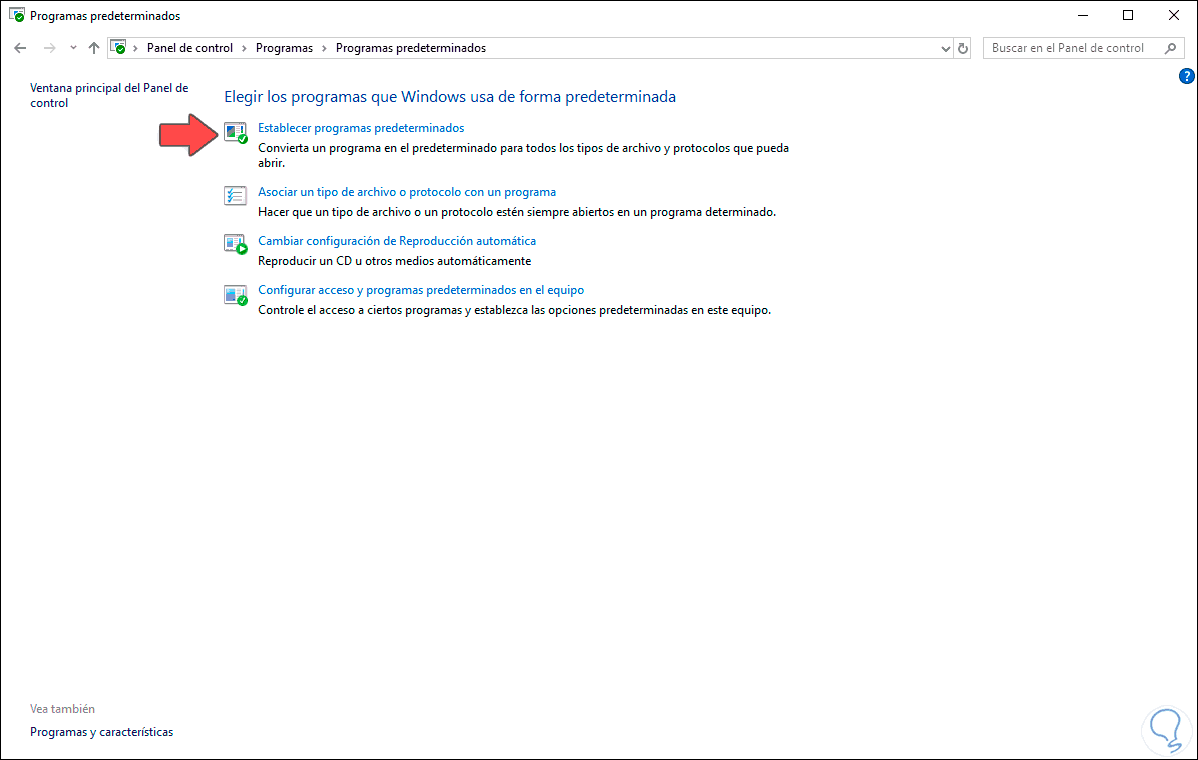Expand the address bar history dropdown

(x=946, y=48)
